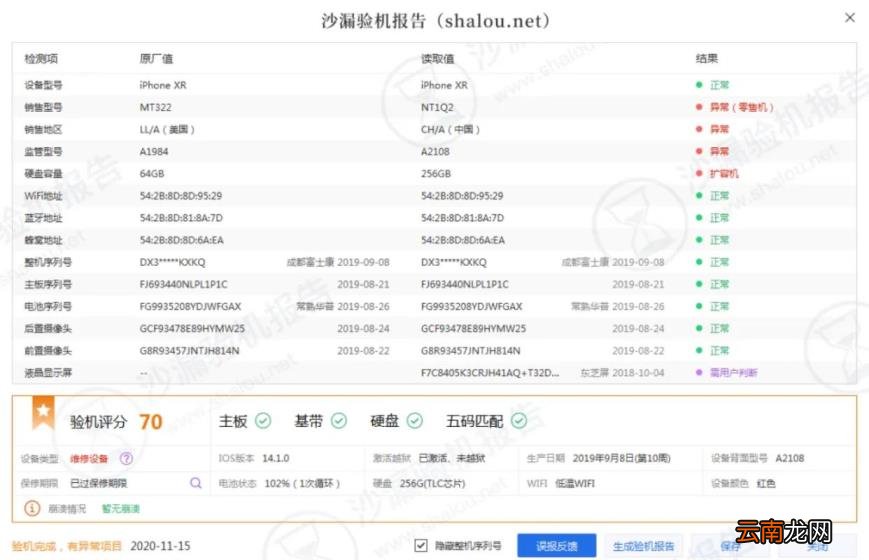This screenshot has height=560, width=869.
Task: Select the 扩容机 result in 硬盘容量 row
Action: tap(724, 174)
